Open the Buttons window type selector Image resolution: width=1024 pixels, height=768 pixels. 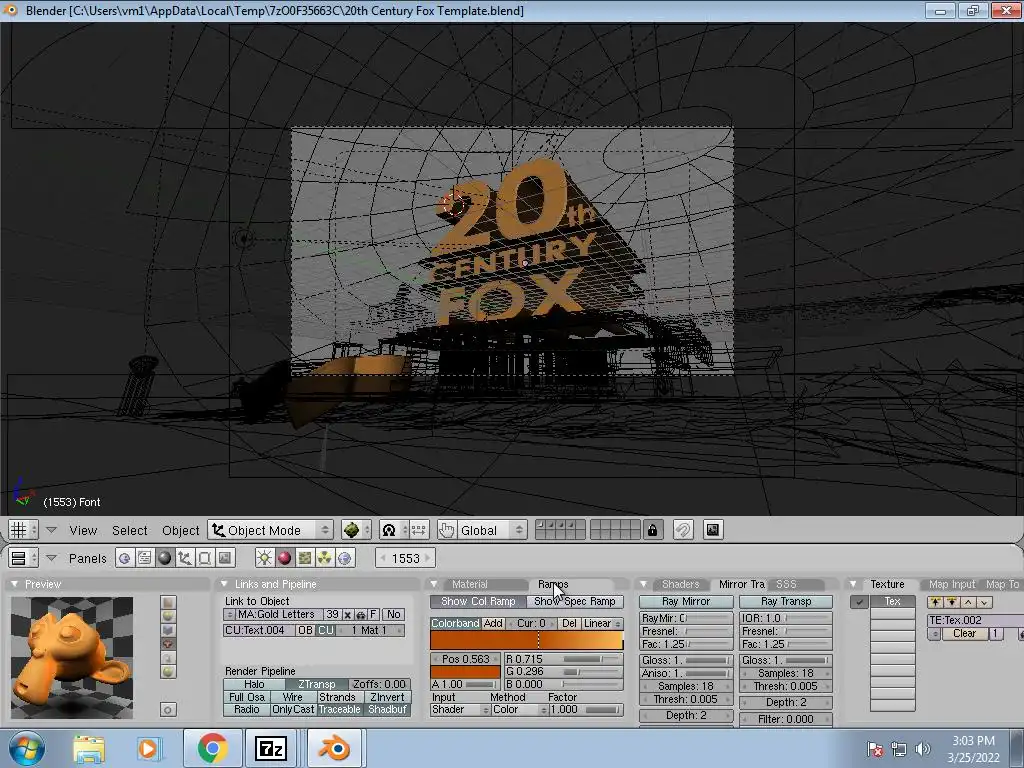pyautogui.click(x=23, y=558)
